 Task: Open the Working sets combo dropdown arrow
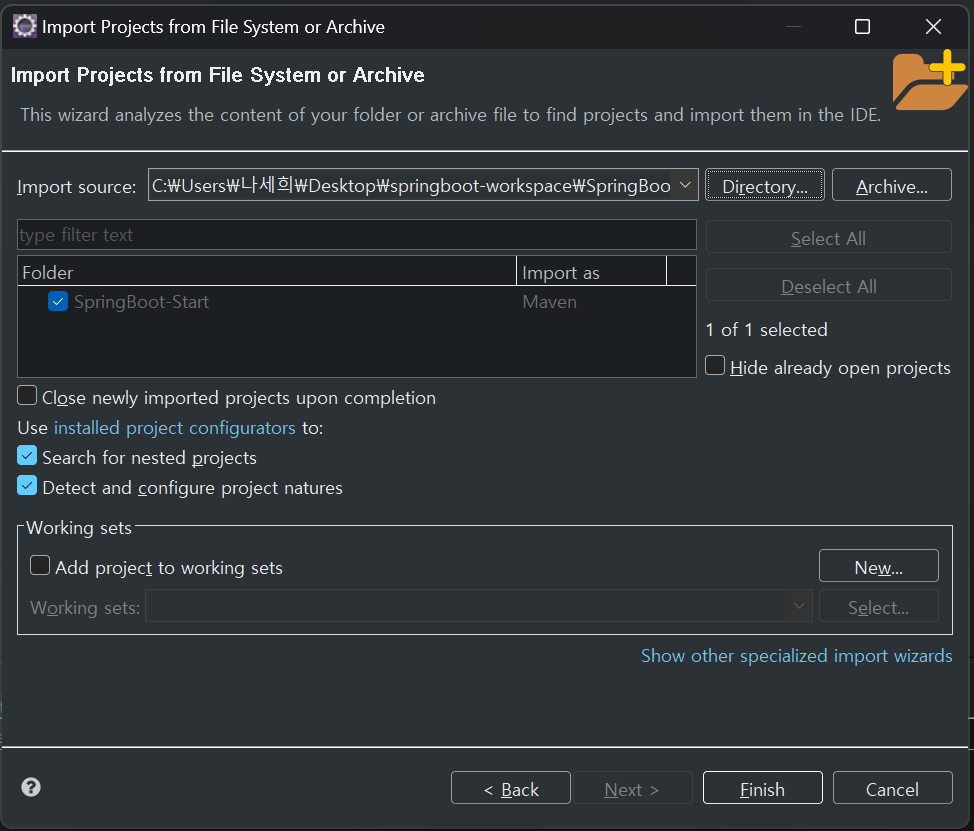pos(799,606)
